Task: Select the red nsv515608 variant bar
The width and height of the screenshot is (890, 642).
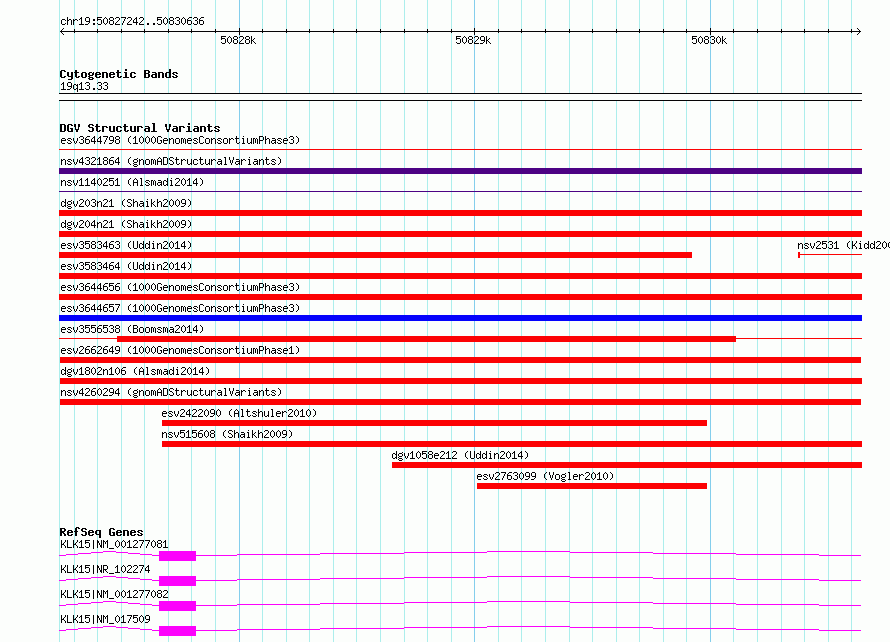Action: (x=511, y=444)
